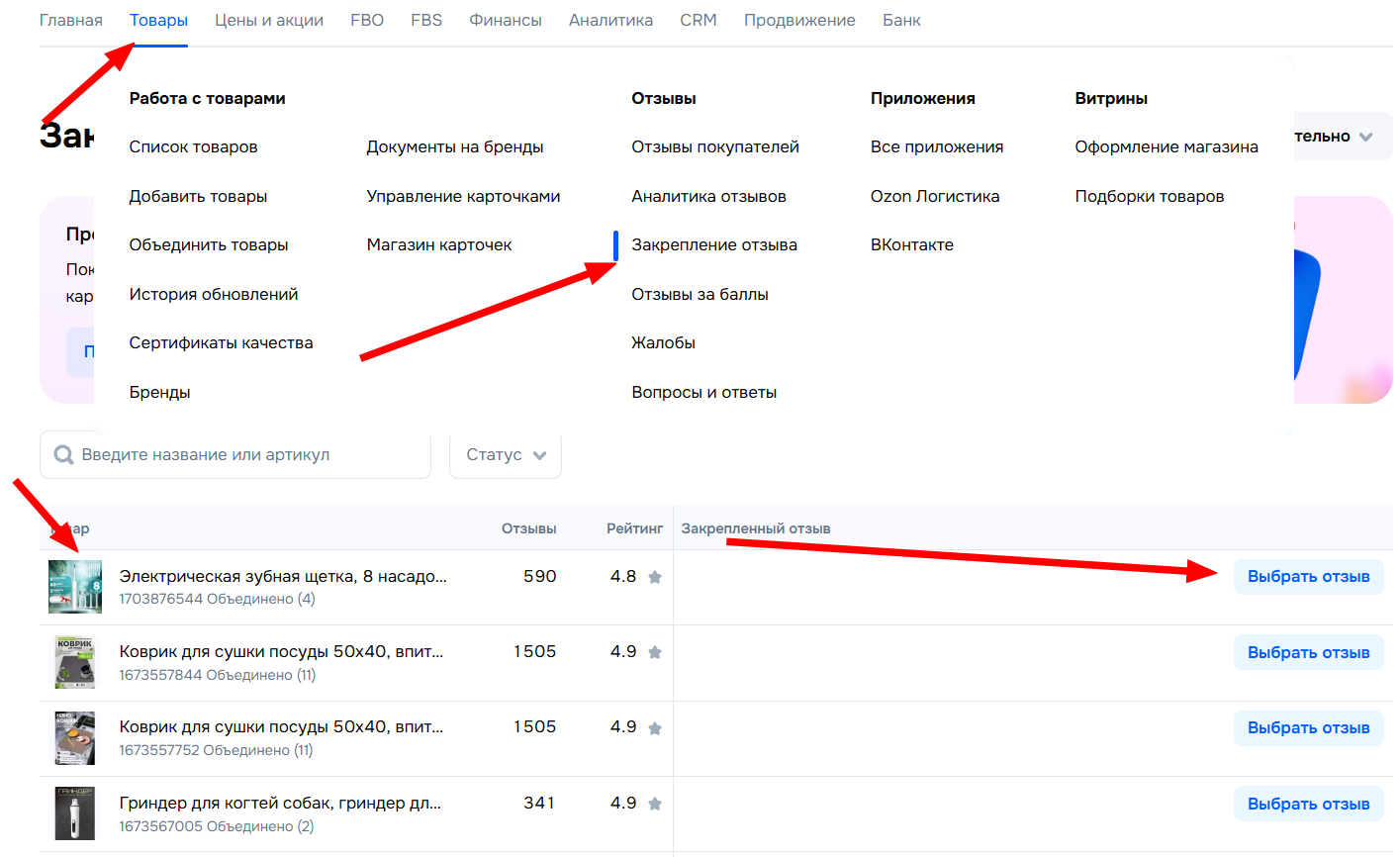Open Оформление магазина under Витрины
Screen dimensions: 1400x857
click(x=1166, y=147)
